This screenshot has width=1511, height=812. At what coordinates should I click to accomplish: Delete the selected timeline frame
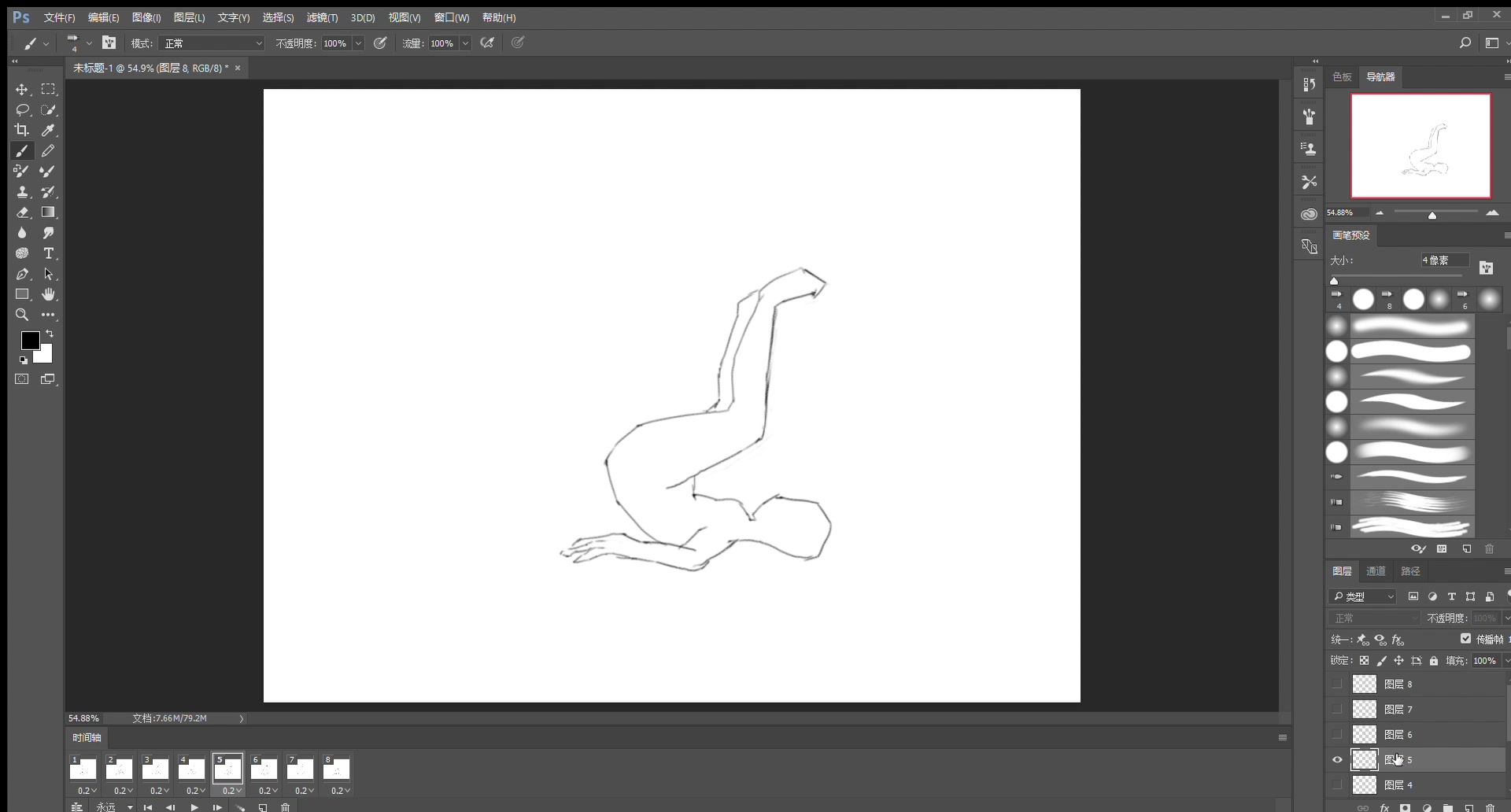(286, 807)
